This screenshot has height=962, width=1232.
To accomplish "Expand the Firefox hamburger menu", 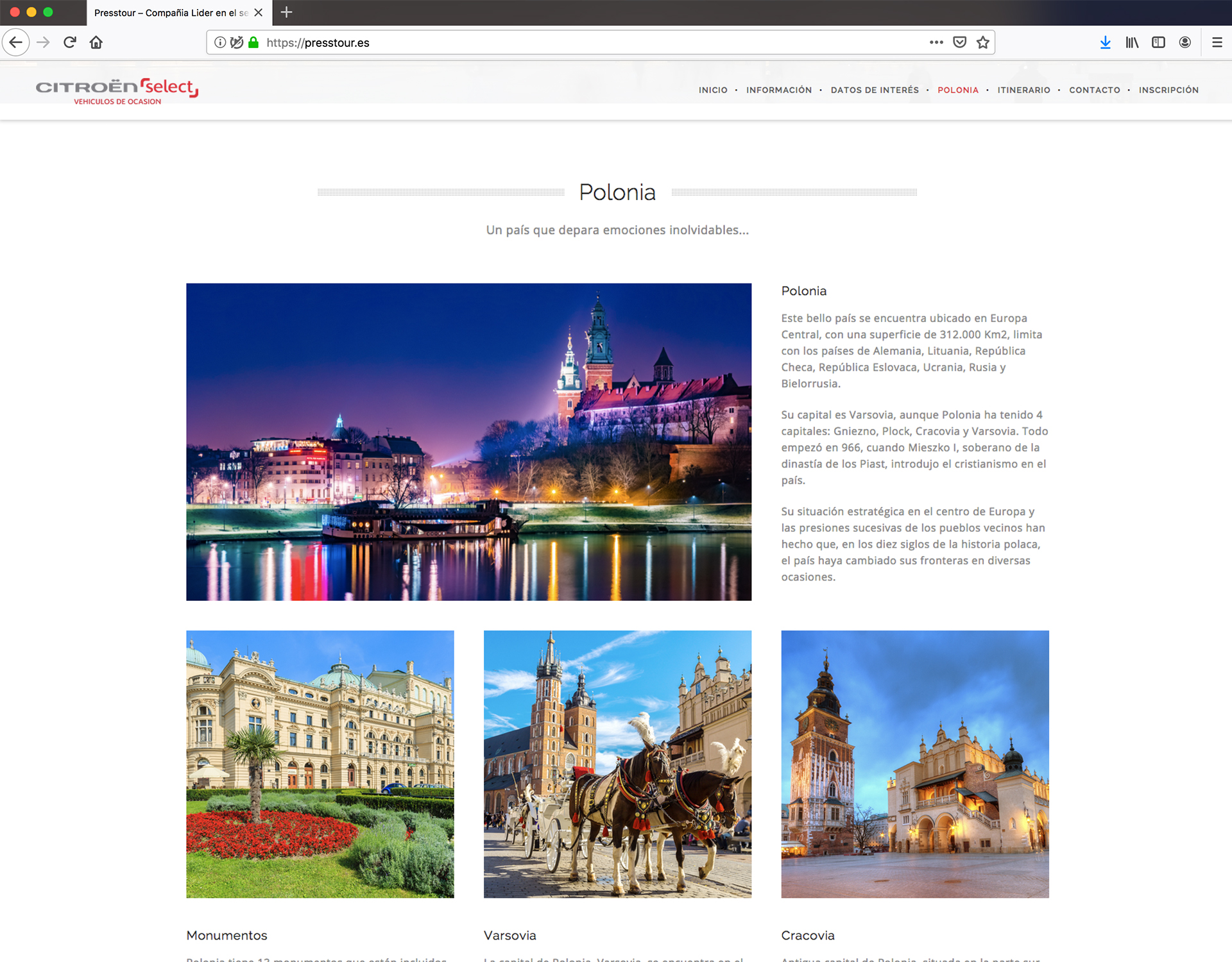I will [x=1217, y=42].
